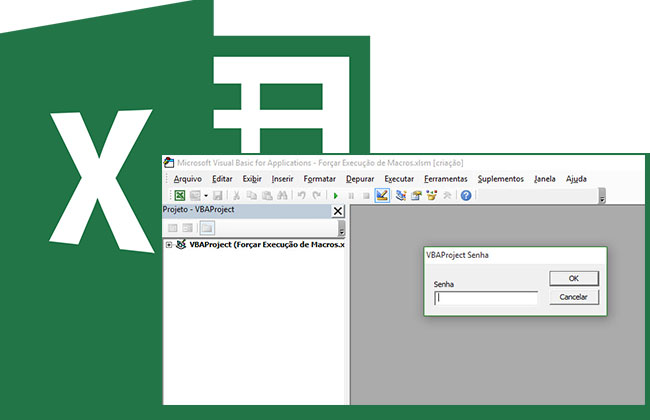Image resolution: width=650 pixels, height=420 pixels.
Task: Close the Projeto - VBAProject panel
Action: click(338, 211)
